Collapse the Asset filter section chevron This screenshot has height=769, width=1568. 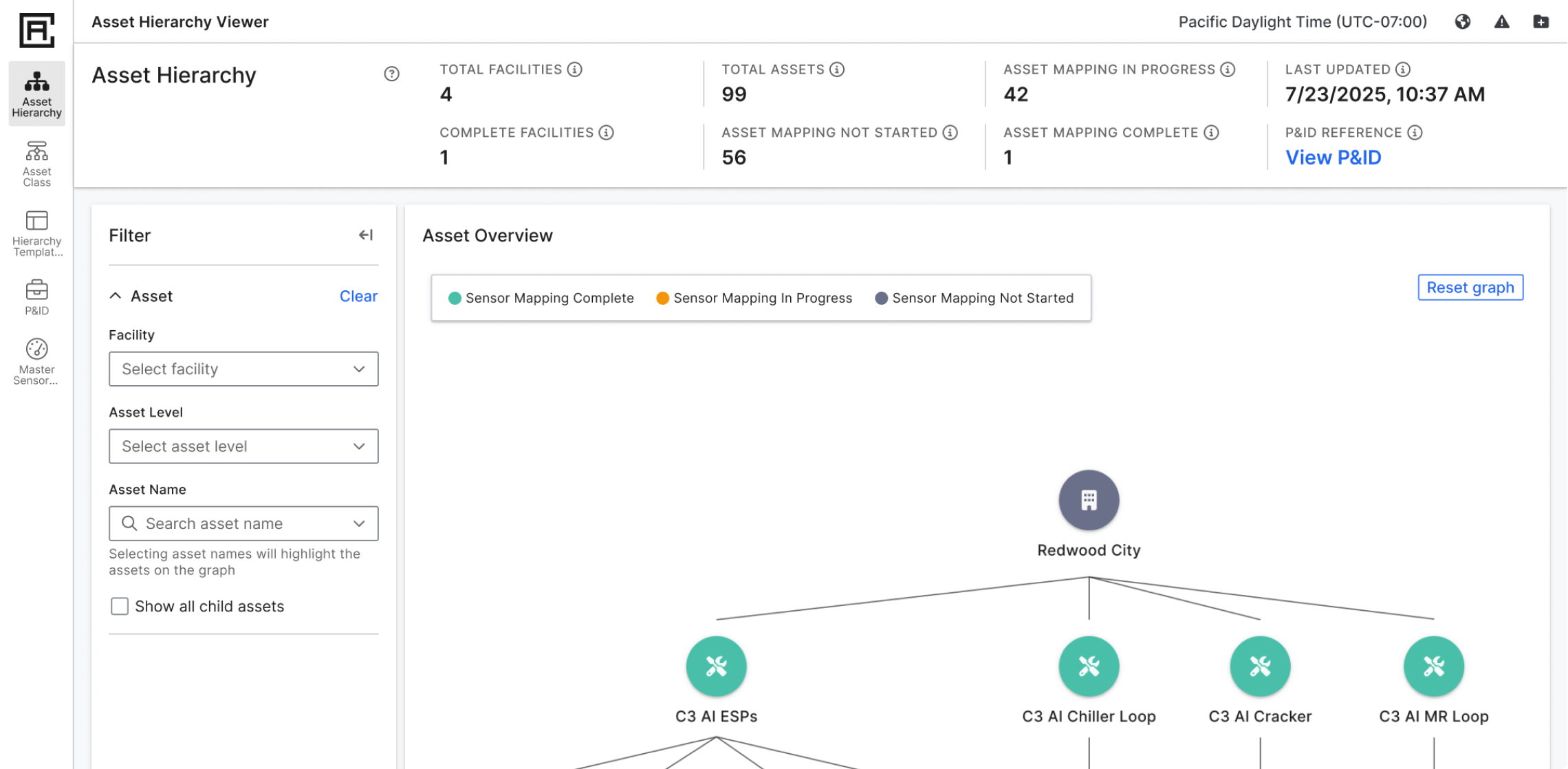coord(116,296)
